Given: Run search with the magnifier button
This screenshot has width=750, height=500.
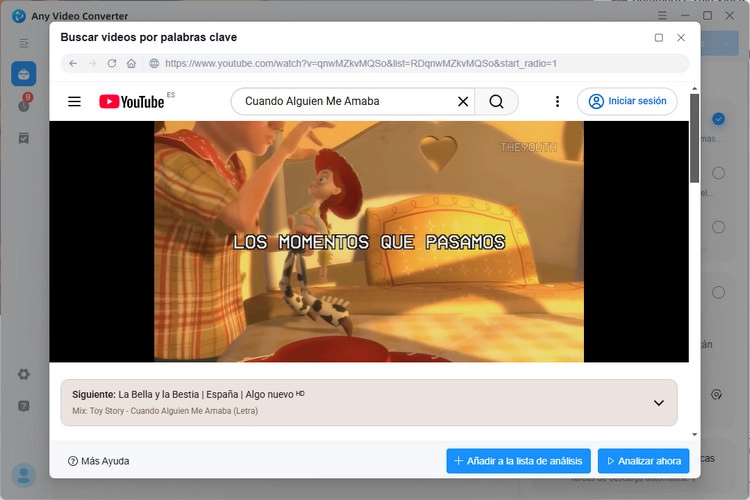Looking at the screenshot, I should [x=496, y=101].
